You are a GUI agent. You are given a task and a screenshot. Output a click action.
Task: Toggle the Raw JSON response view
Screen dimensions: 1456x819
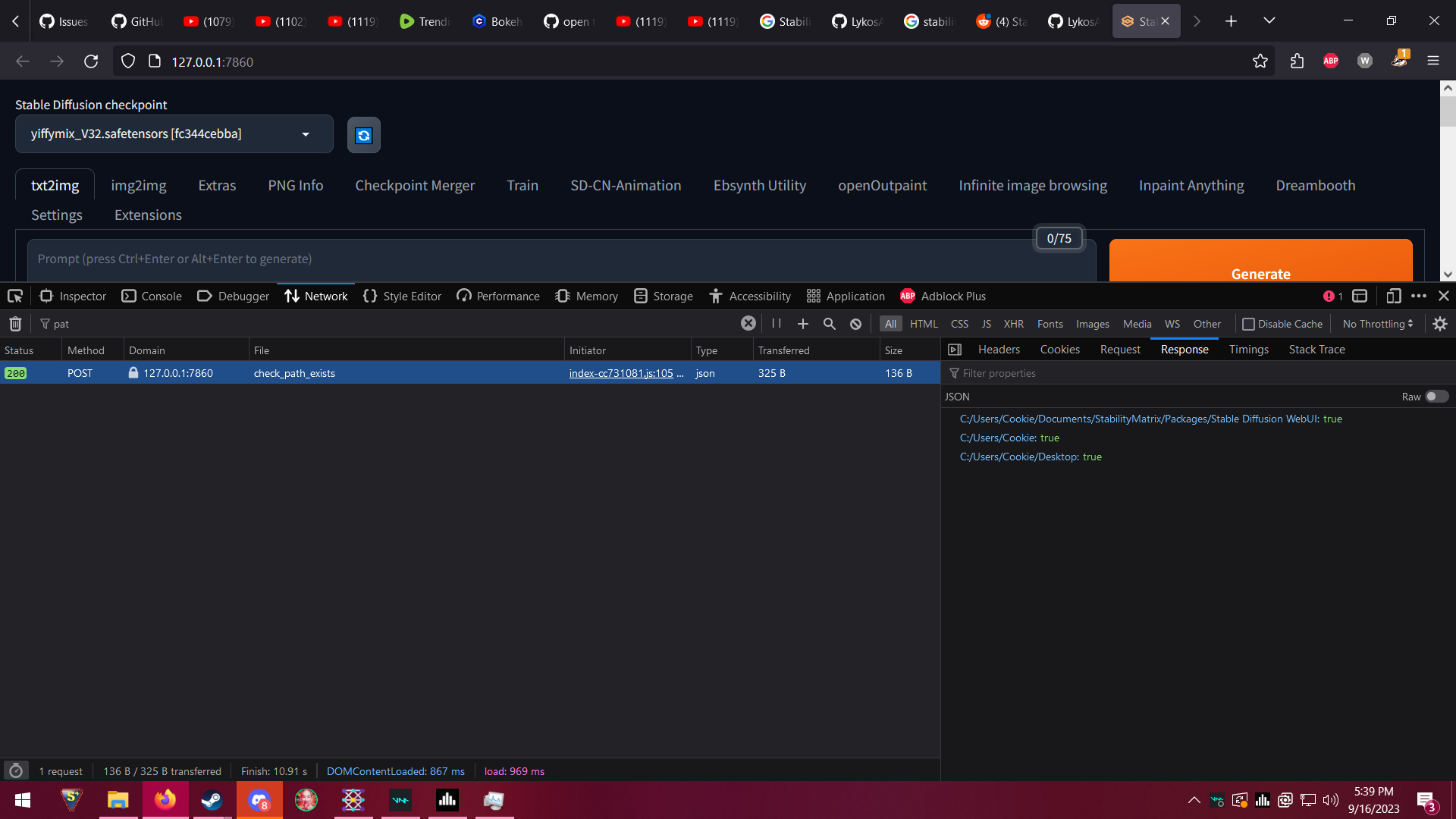pyautogui.click(x=1436, y=397)
